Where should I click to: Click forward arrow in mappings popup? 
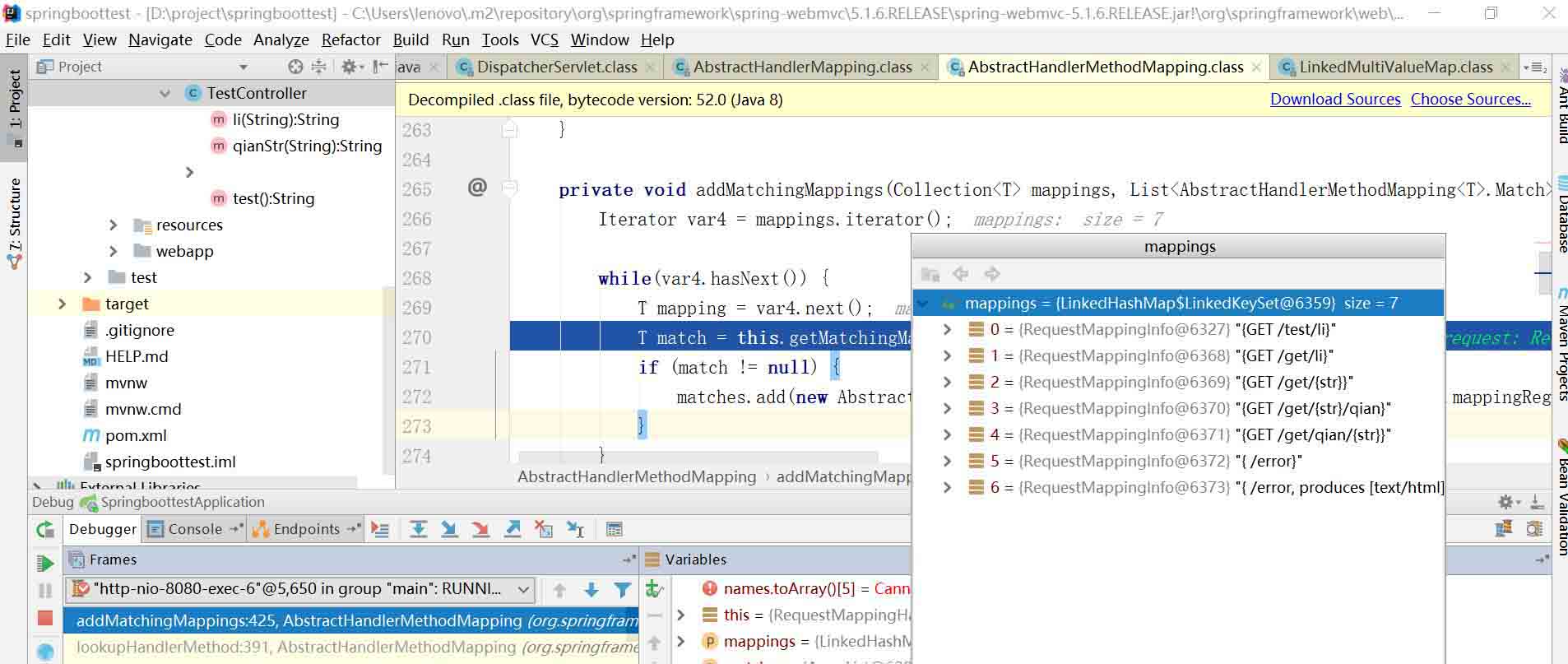pyautogui.click(x=992, y=274)
